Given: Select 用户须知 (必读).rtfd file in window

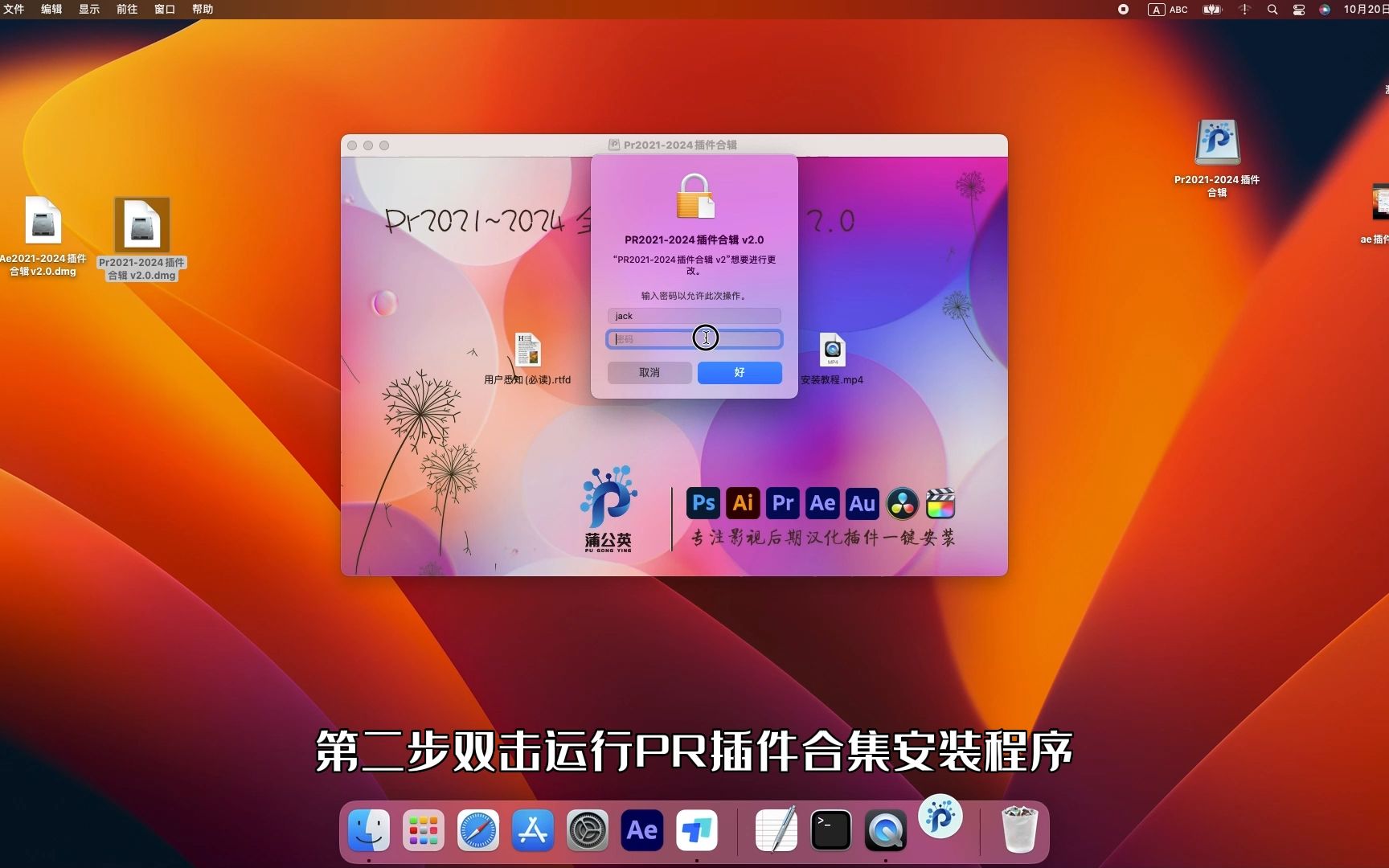Looking at the screenshot, I should point(527,358).
